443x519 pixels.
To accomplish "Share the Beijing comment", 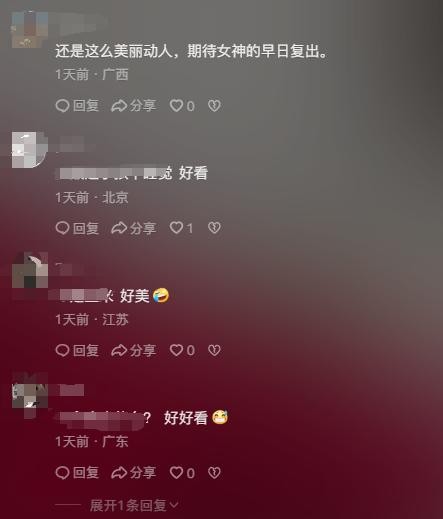I will click(x=133, y=228).
